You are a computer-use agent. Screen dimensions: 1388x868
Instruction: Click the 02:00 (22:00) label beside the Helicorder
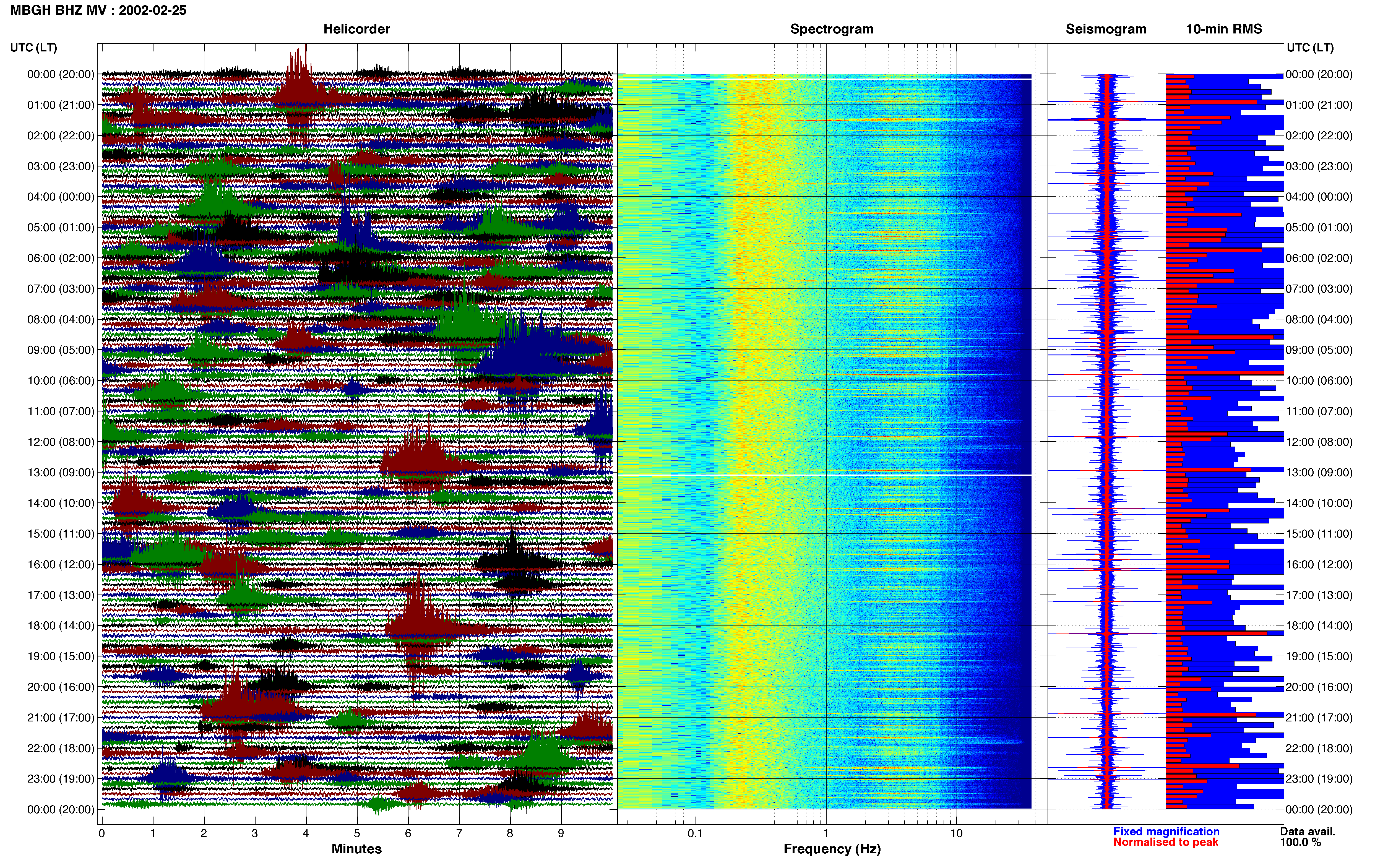pos(61,135)
